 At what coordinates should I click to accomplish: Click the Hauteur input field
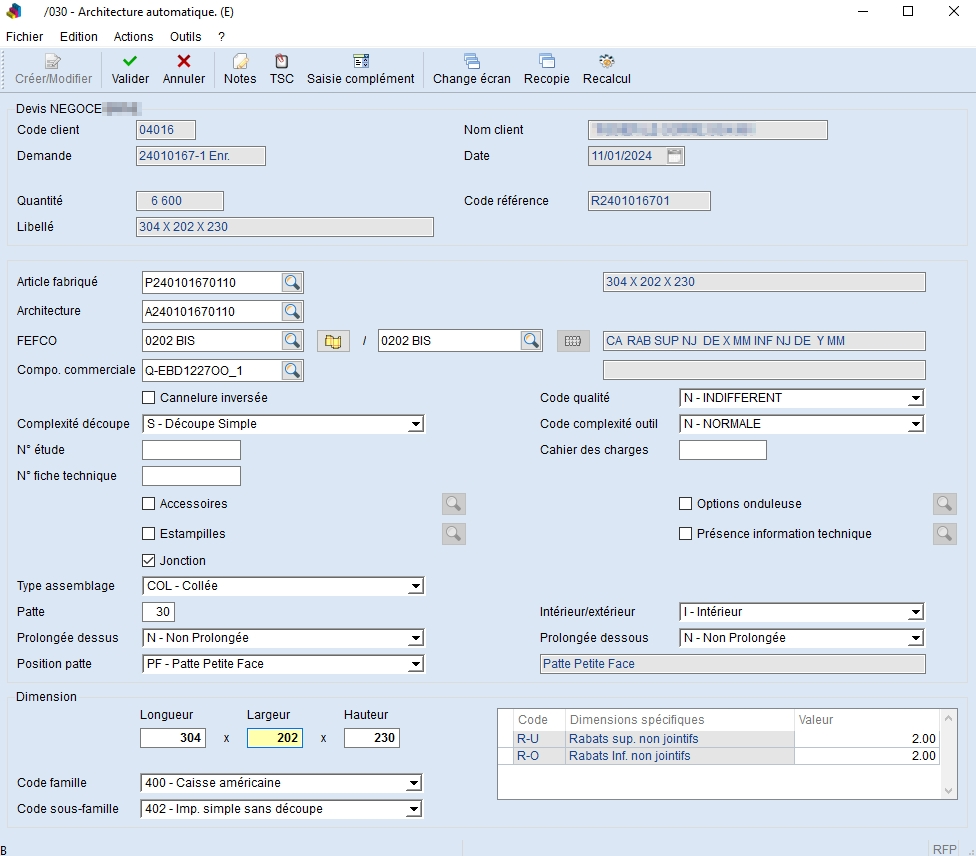coord(372,739)
